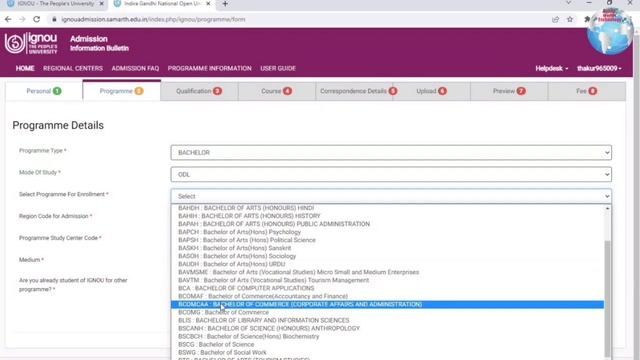Click the padlock site info icon
This screenshot has height=360, width=640.
[x=54, y=19]
